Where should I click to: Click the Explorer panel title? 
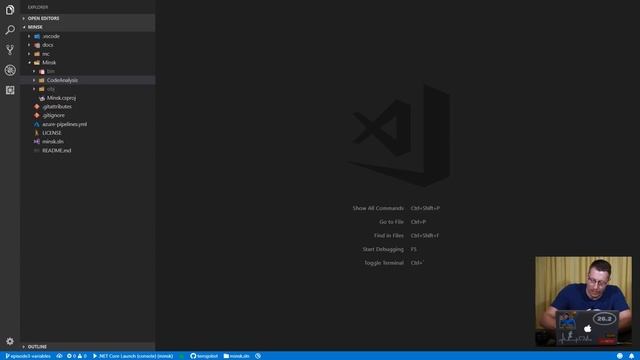38,7
